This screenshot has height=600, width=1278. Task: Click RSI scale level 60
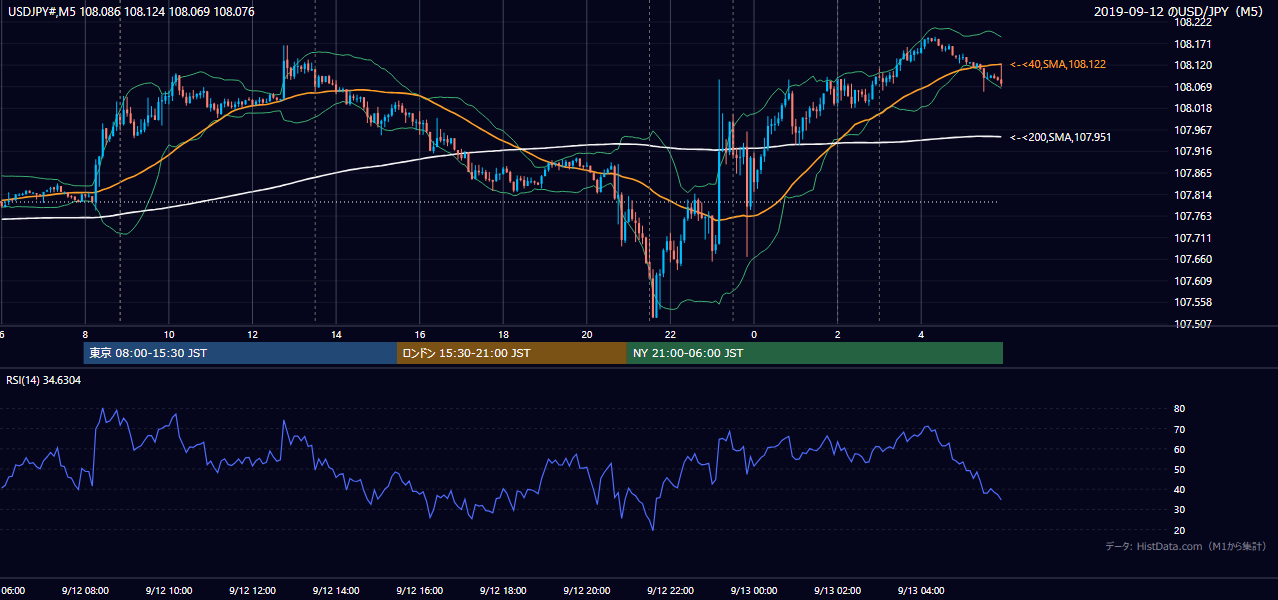pos(1180,449)
